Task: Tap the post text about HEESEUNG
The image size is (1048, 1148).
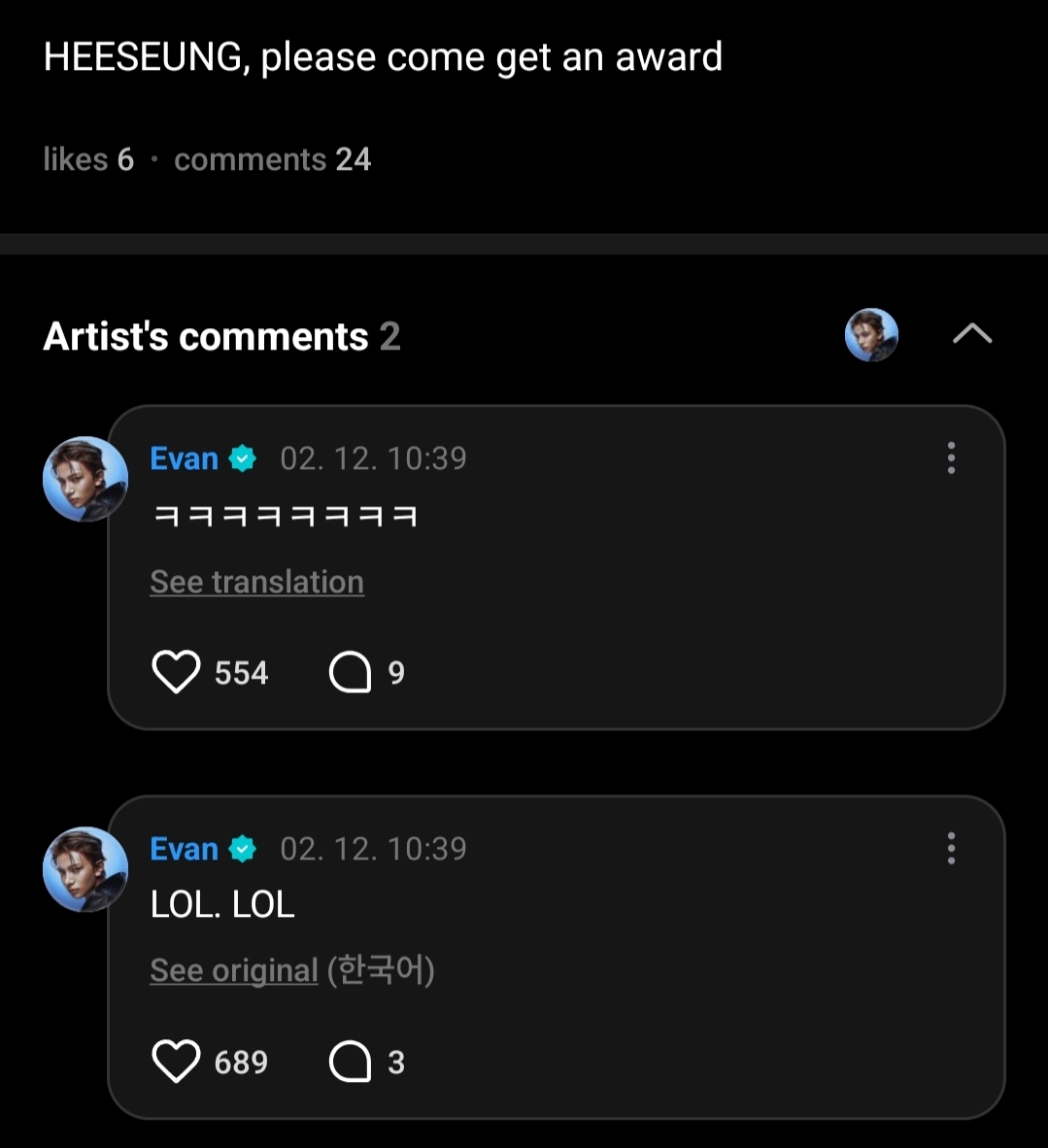Action: pos(383,57)
